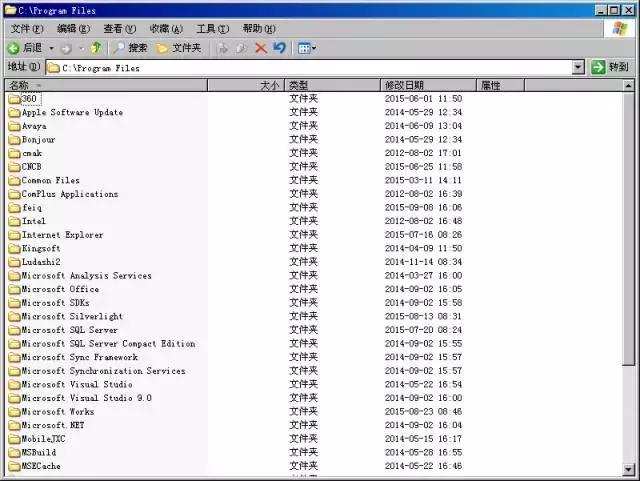This screenshot has width=640, height=481.
Task: Click the Microsoft Sync Framework folder name
Action: pos(80,357)
